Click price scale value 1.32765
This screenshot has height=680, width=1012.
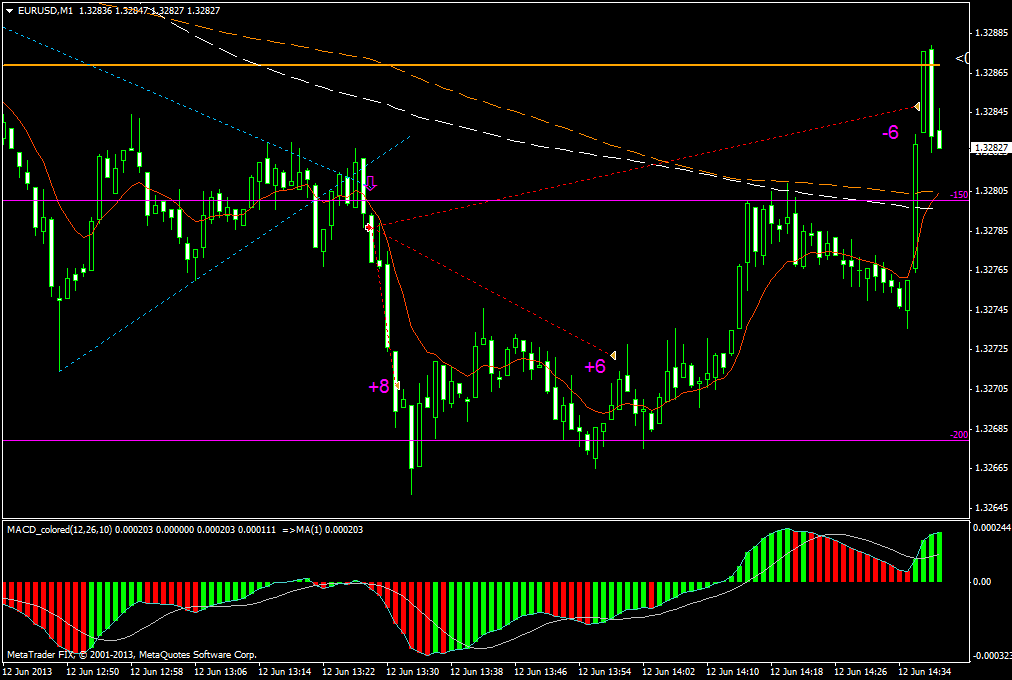992,270
